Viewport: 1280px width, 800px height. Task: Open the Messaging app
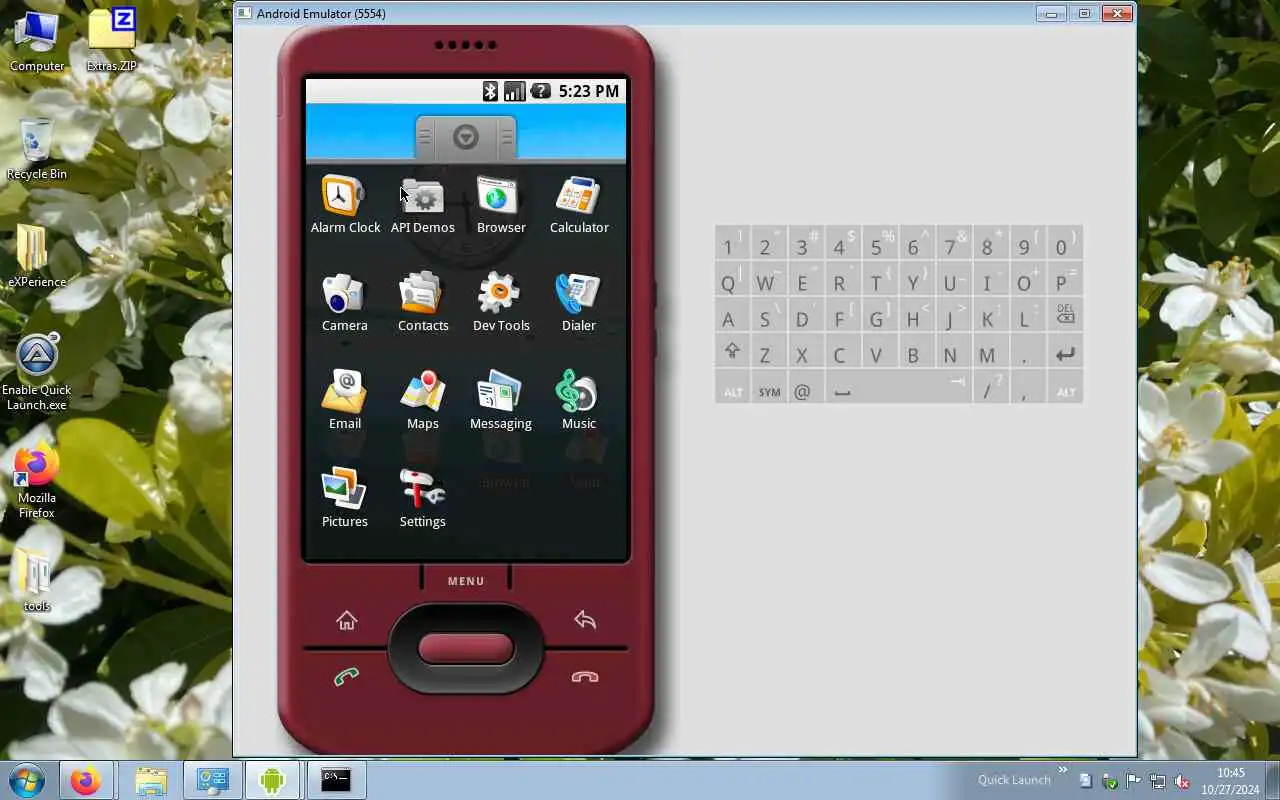pyautogui.click(x=501, y=401)
